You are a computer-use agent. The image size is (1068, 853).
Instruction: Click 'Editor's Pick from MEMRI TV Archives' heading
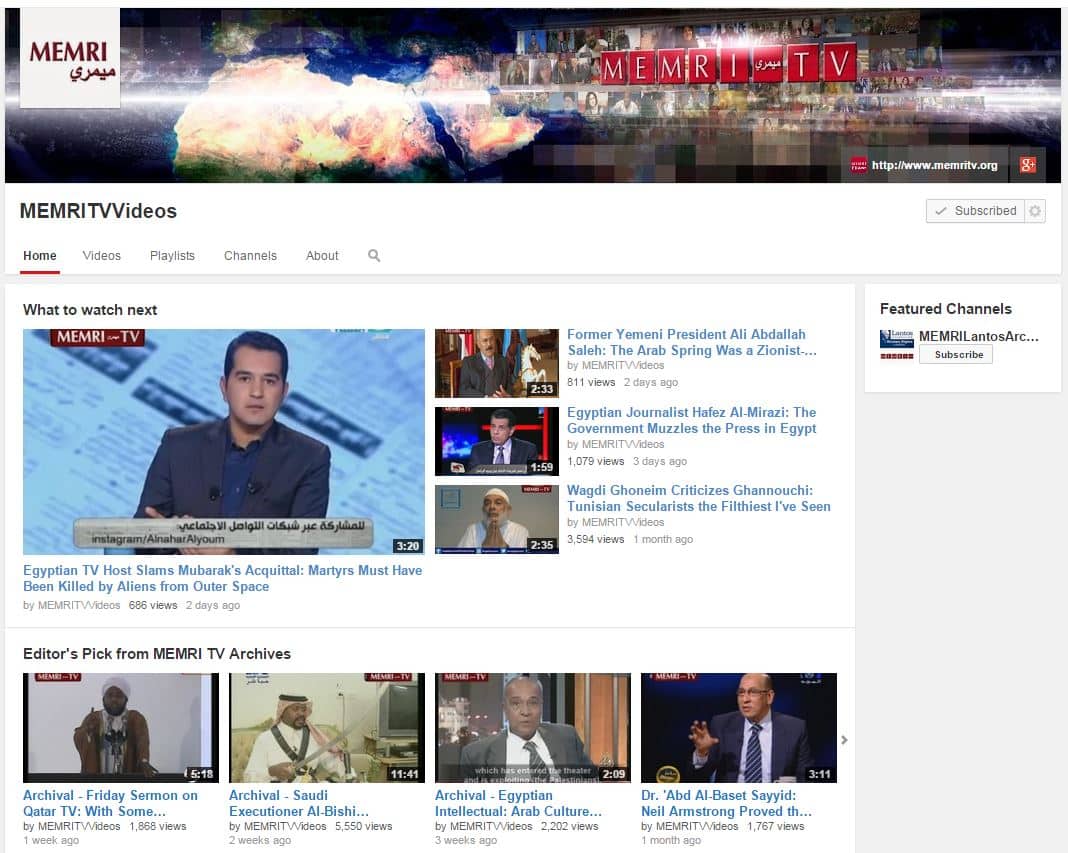157,654
